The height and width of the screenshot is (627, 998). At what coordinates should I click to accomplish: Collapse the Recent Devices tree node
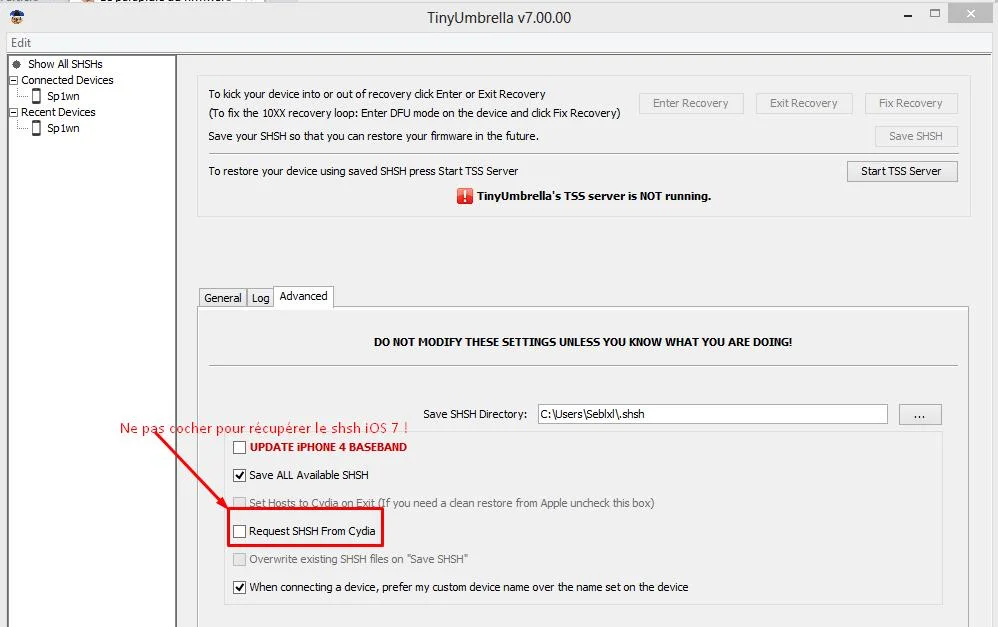[x=13, y=112]
